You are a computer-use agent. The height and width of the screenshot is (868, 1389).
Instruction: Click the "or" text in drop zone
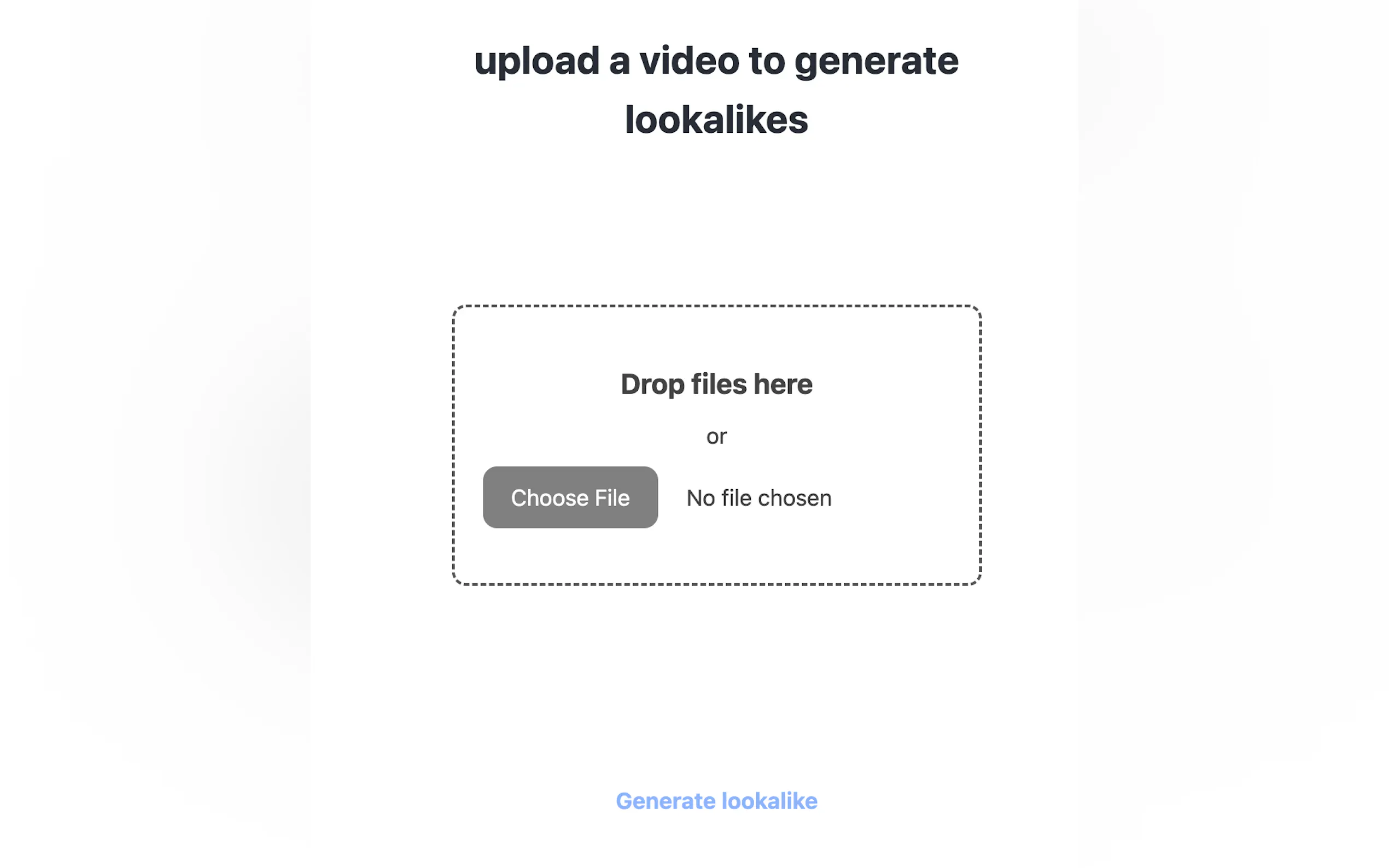point(716,436)
